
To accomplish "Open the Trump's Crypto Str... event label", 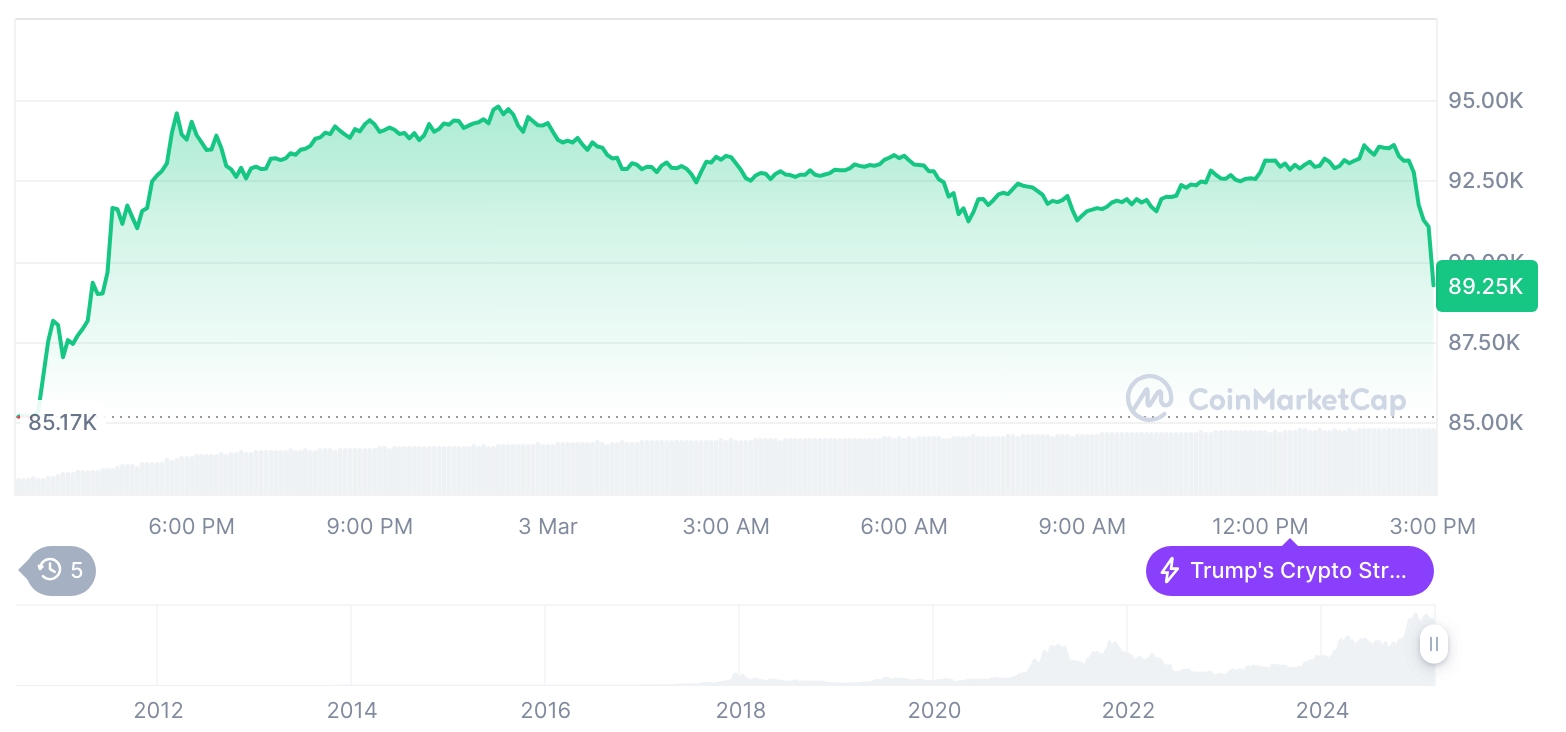I will (x=1298, y=571).
